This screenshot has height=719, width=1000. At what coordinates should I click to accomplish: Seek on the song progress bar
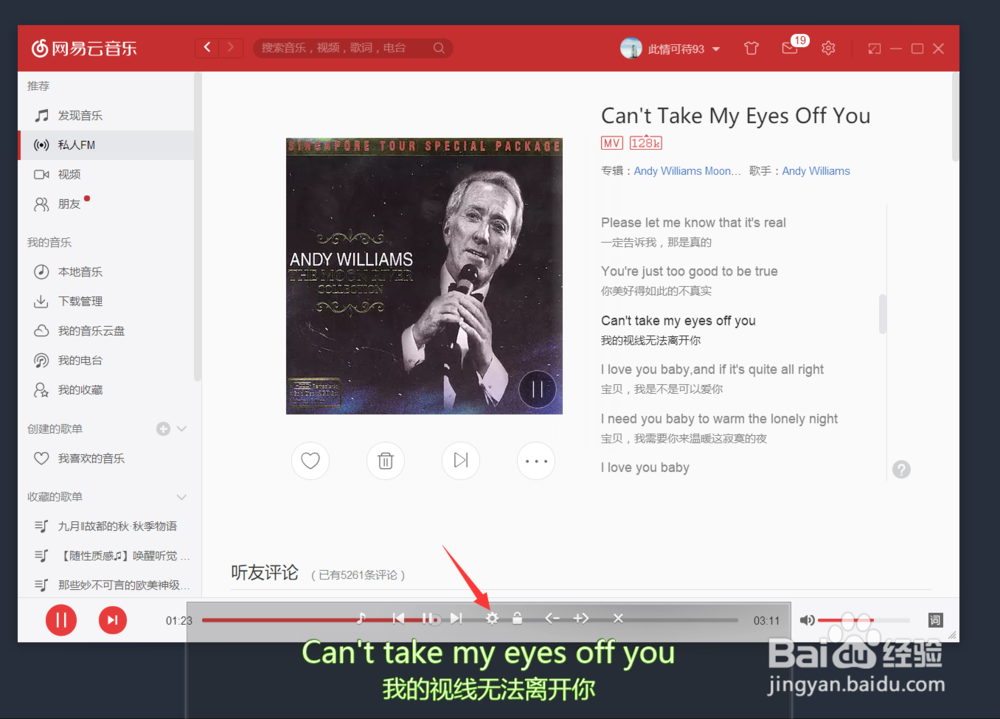pyautogui.click(x=469, y=620)
